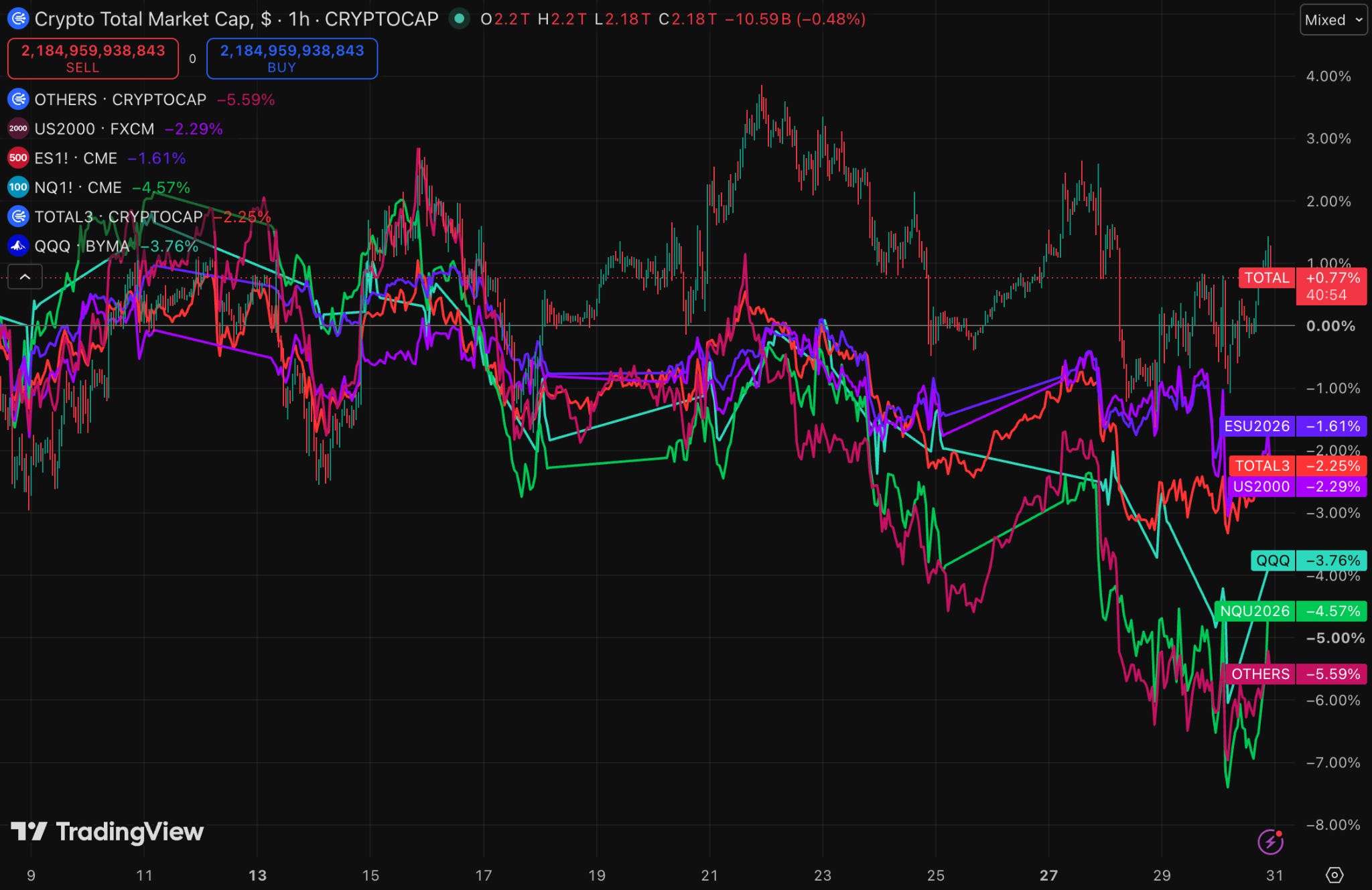Click the green market status dot
1372x890 pixels.
(459, 19)
